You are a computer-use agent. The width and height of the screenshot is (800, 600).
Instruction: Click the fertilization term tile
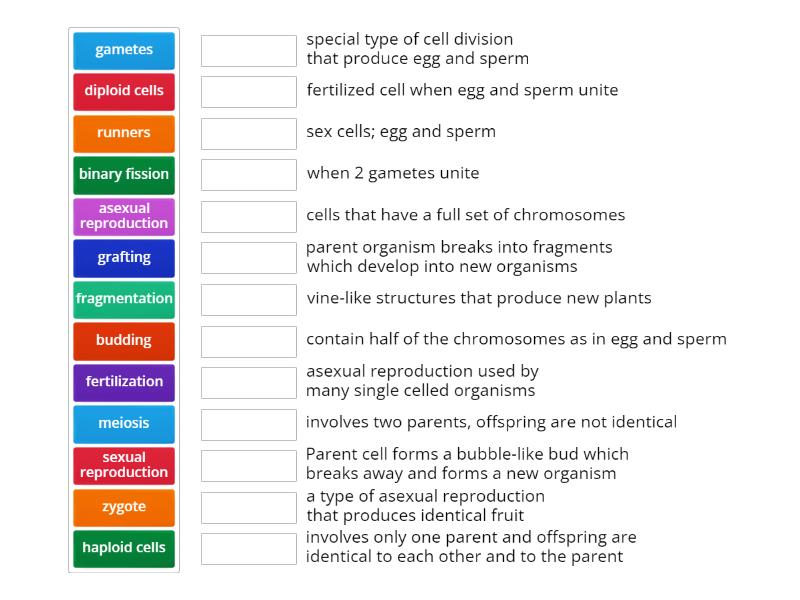[124, 382]
